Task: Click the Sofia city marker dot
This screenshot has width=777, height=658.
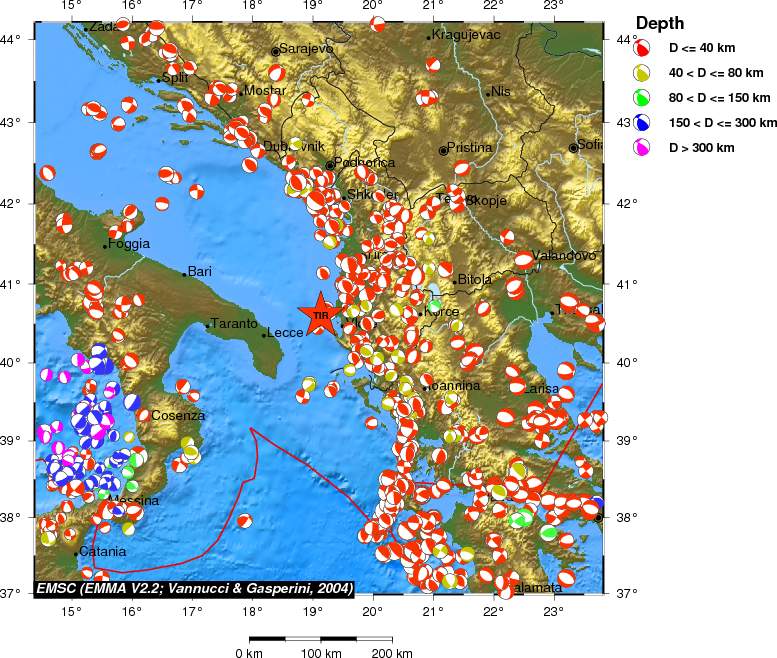Action: 573,148
